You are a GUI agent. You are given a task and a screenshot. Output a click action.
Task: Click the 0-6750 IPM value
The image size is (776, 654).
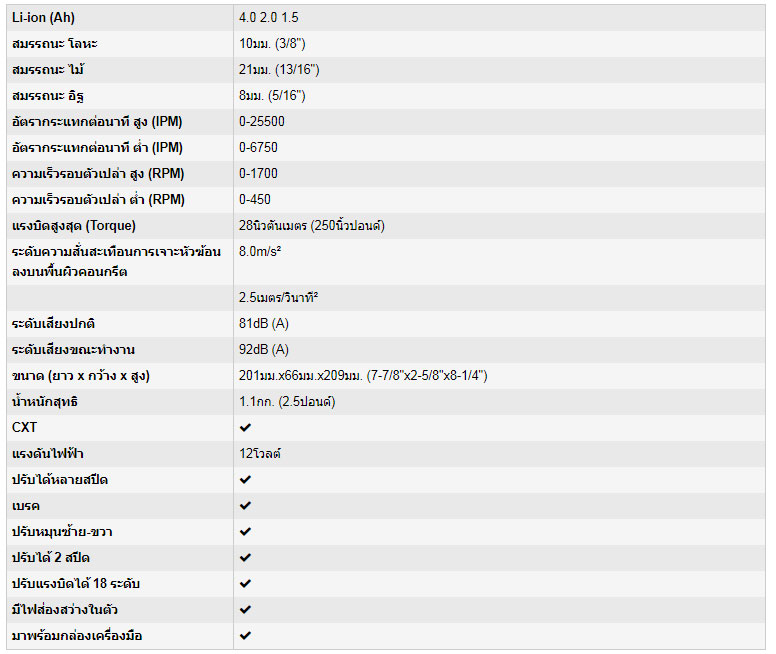(258, 148)
